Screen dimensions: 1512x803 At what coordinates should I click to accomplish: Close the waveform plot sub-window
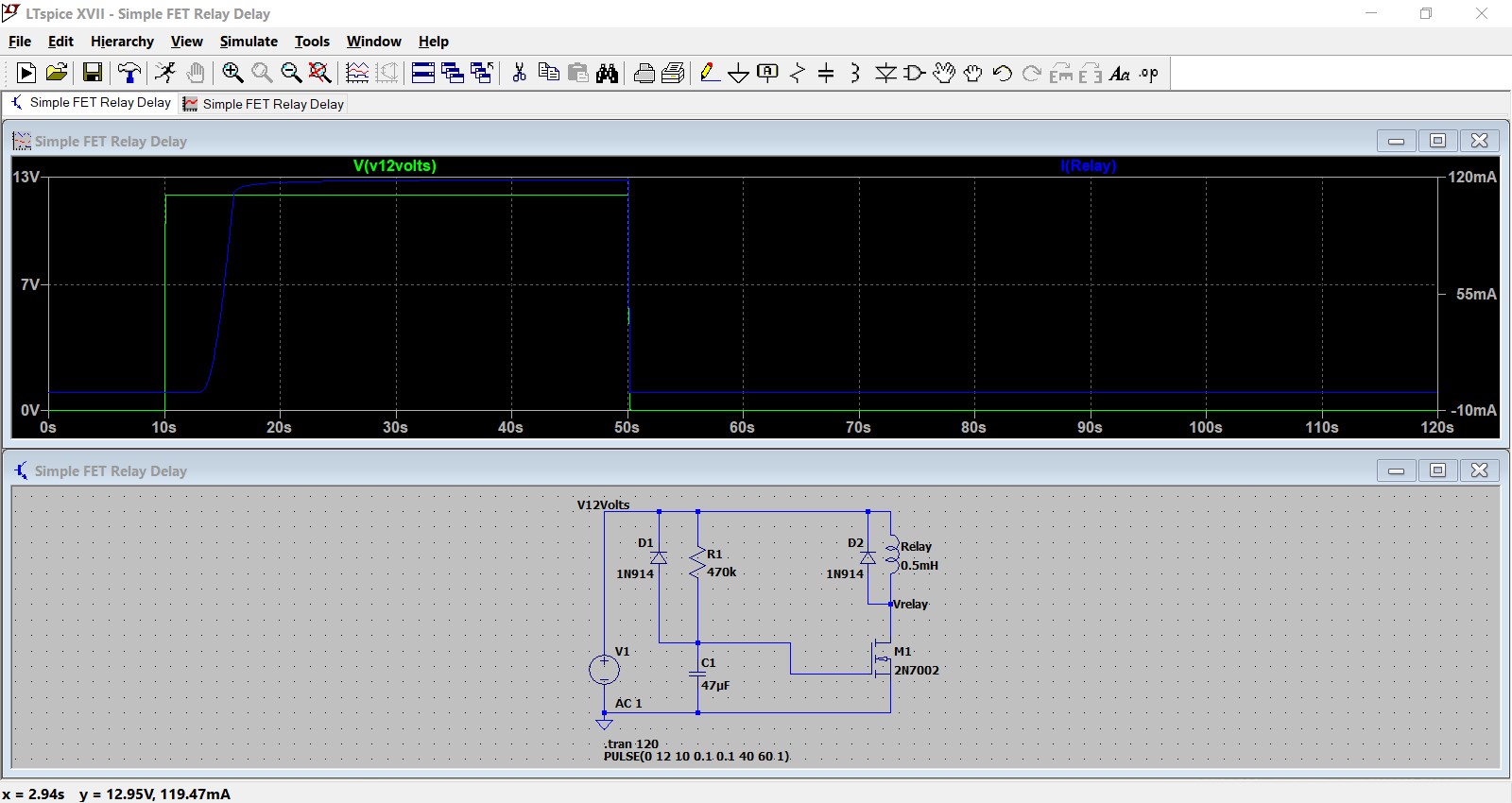tap(1480, 141)
